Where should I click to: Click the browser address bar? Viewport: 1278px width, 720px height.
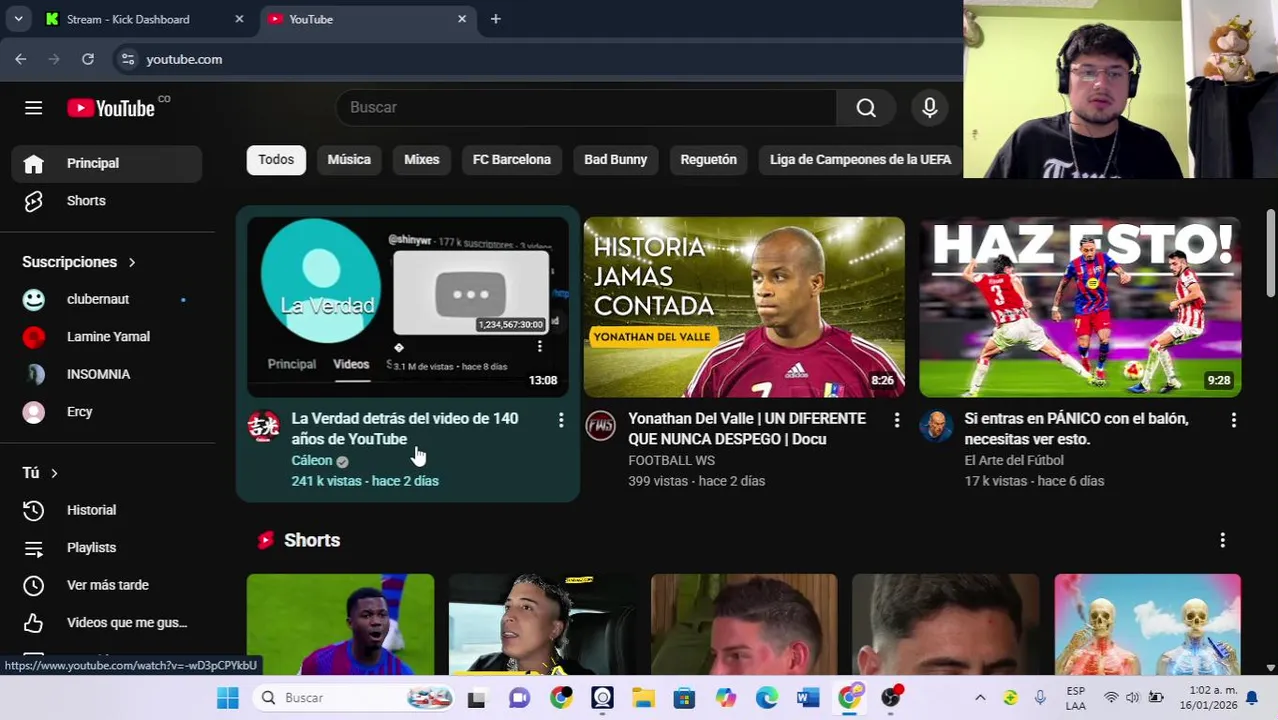pyautogui.click(x=540, y=59)
